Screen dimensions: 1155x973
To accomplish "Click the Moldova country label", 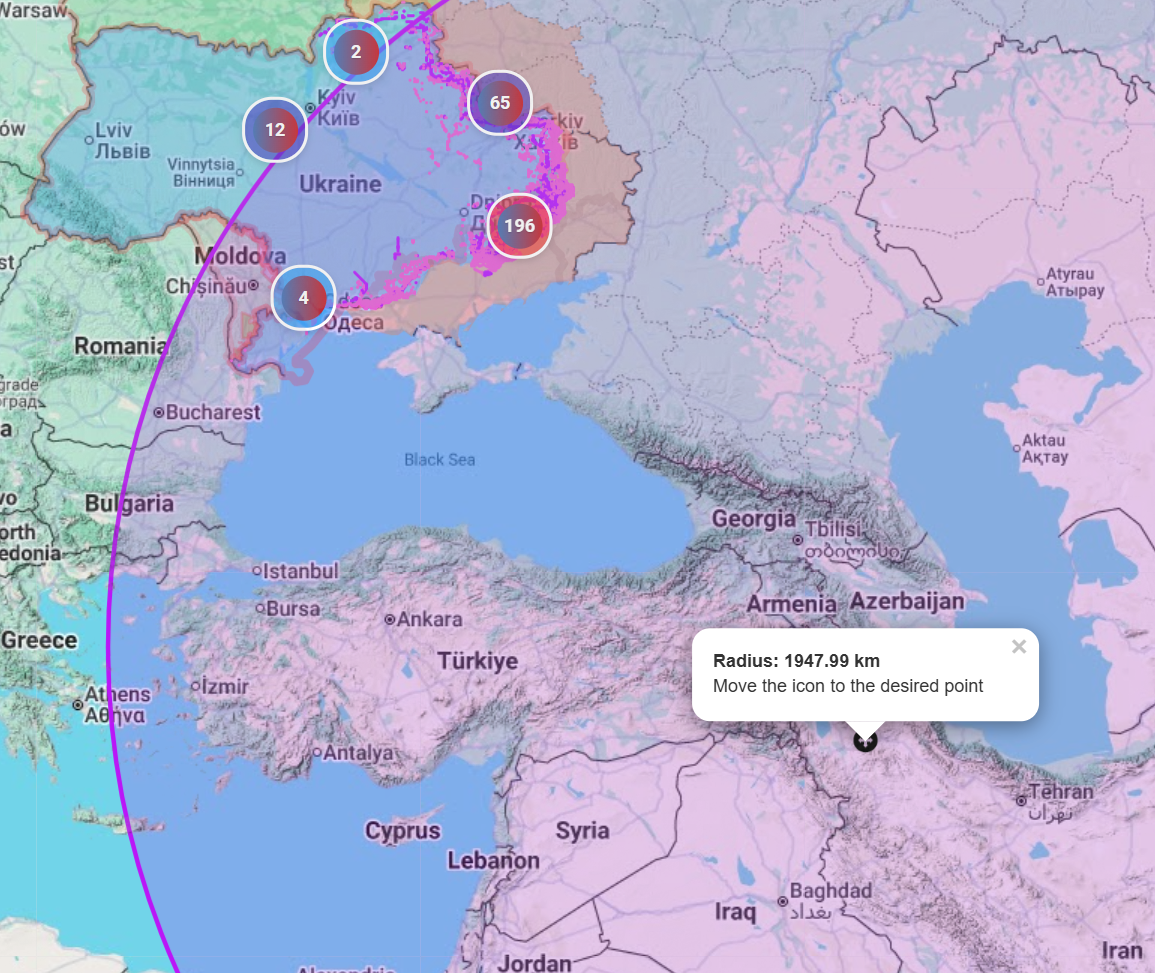I will point(240,256).
